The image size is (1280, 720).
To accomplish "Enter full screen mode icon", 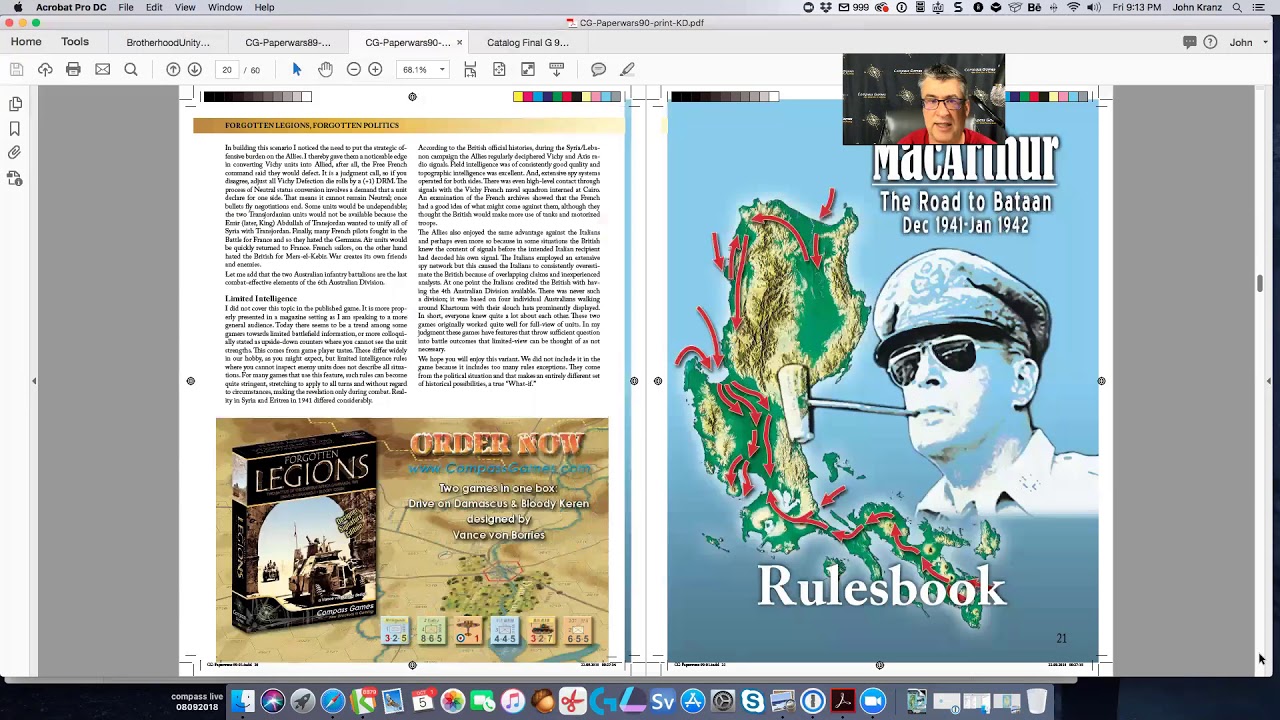I will (528, 69).
